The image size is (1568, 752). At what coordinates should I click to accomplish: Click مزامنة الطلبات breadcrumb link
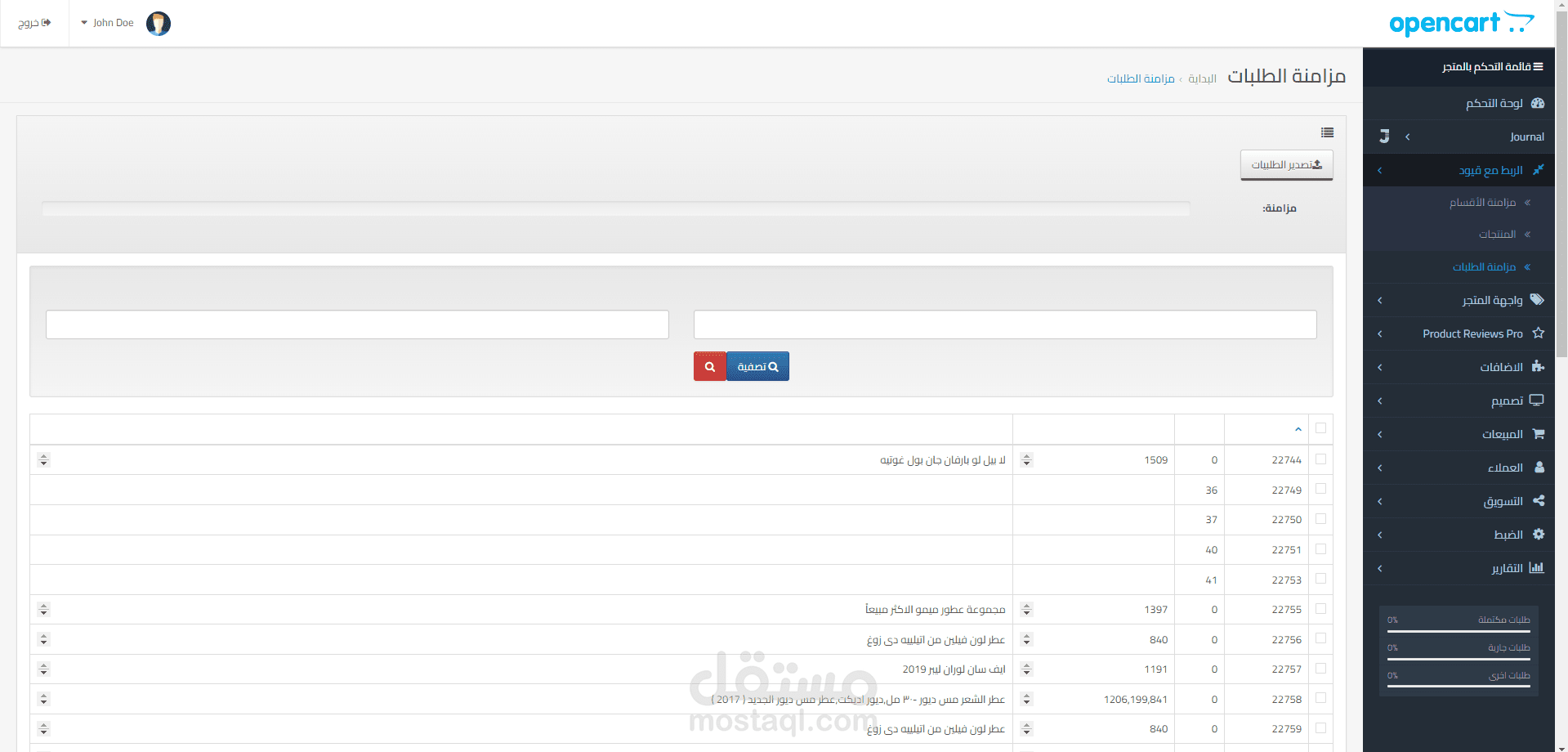coord(1141,78)
